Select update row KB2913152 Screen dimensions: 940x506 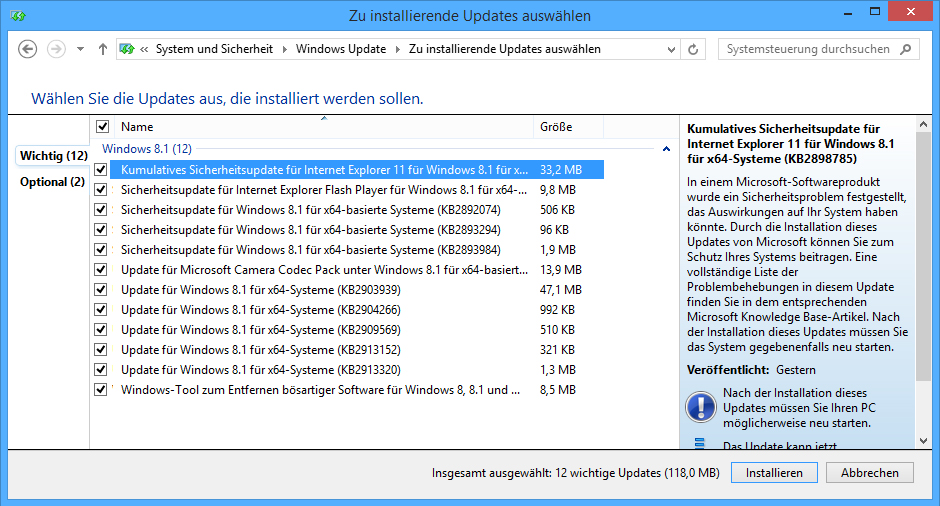357,350
